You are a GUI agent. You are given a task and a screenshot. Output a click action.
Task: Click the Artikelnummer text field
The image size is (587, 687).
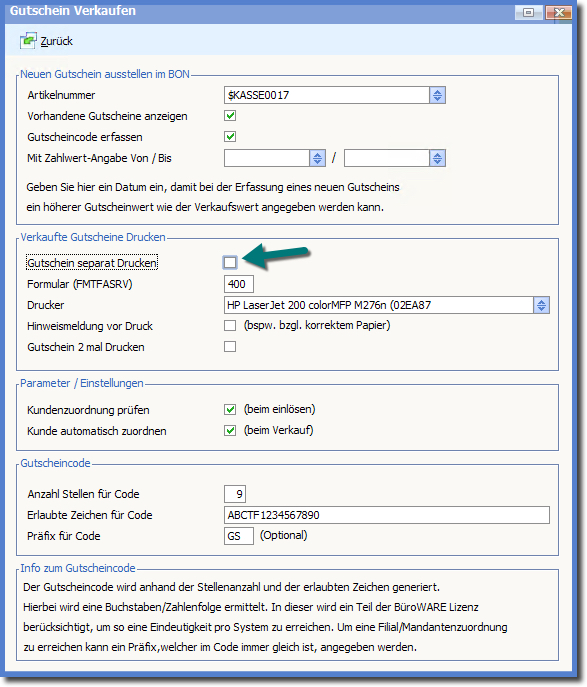[326, 95]
